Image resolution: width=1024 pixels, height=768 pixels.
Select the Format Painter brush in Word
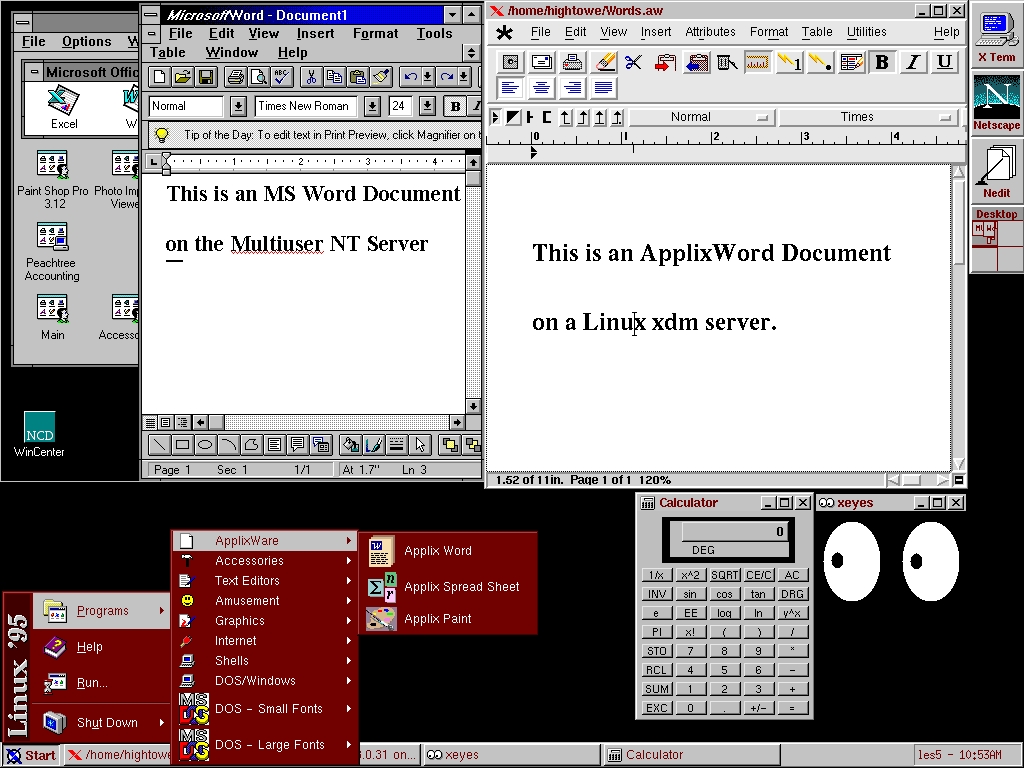[x=381, y=77]
